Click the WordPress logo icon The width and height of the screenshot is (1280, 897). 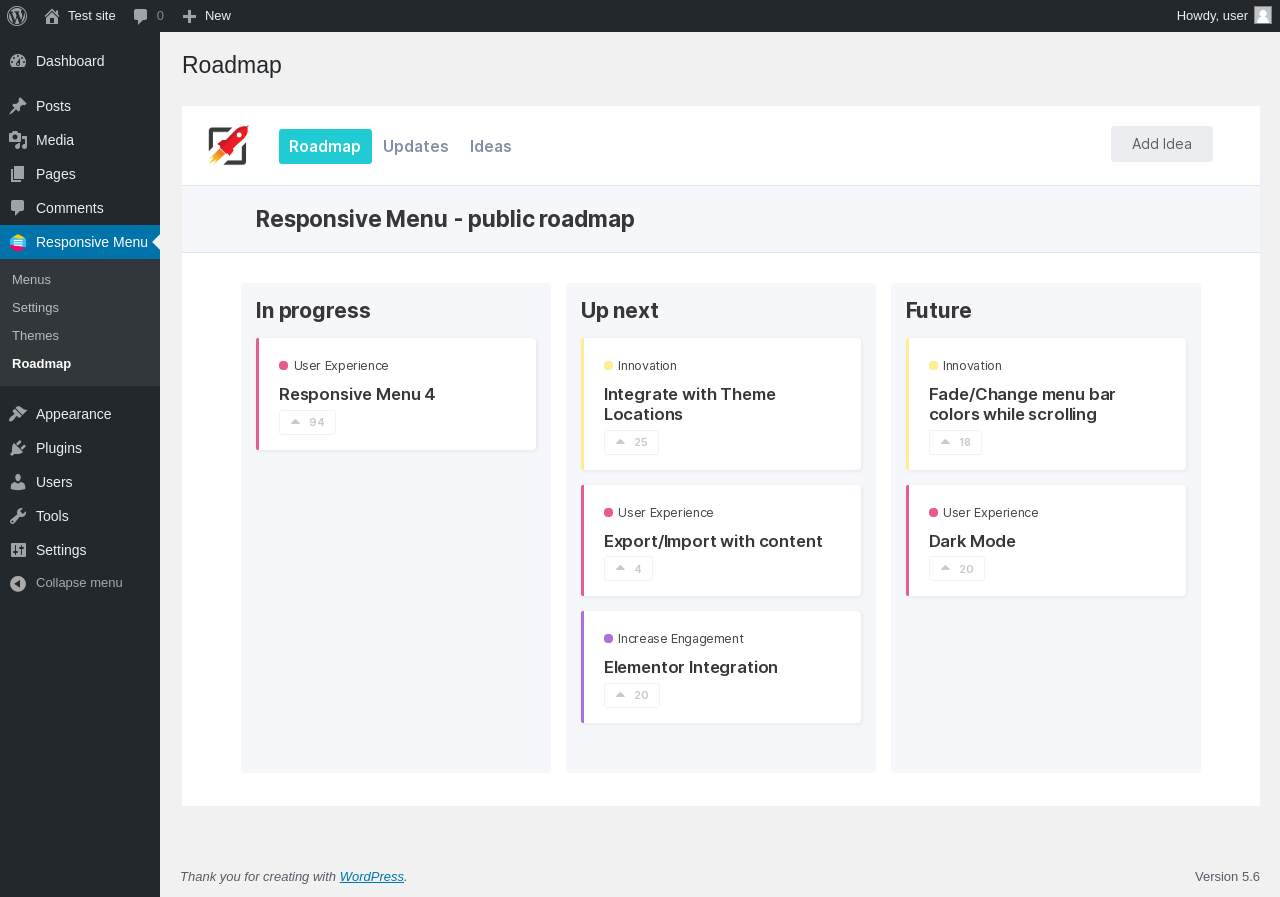click(17, 16)
